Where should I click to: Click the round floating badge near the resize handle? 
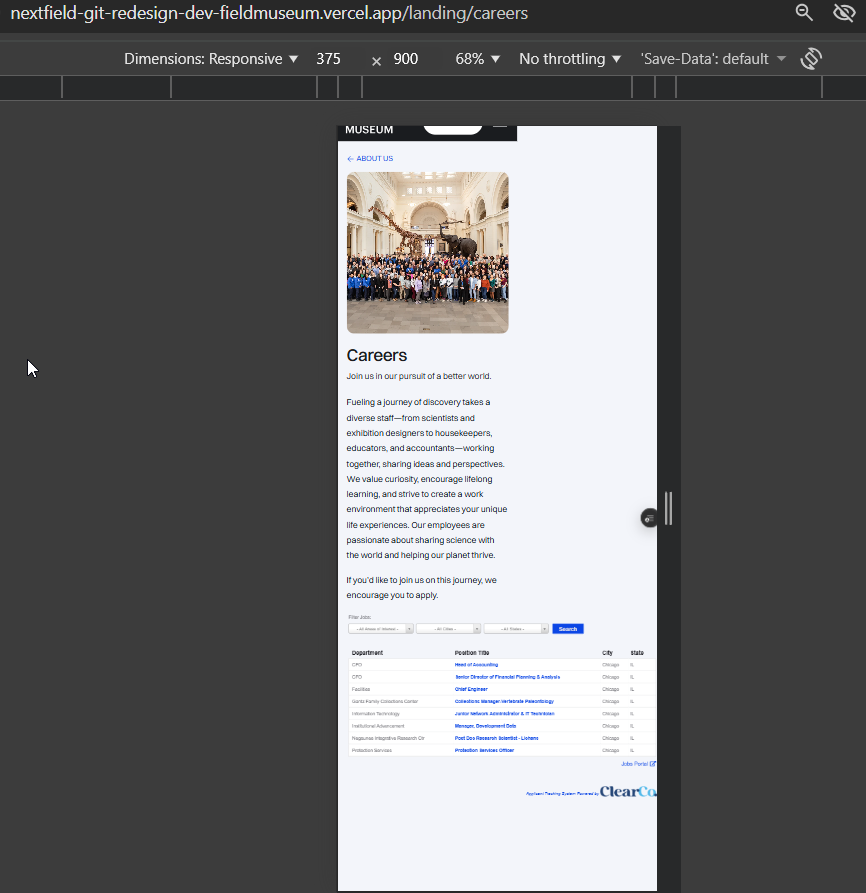(x=649, y=517)
